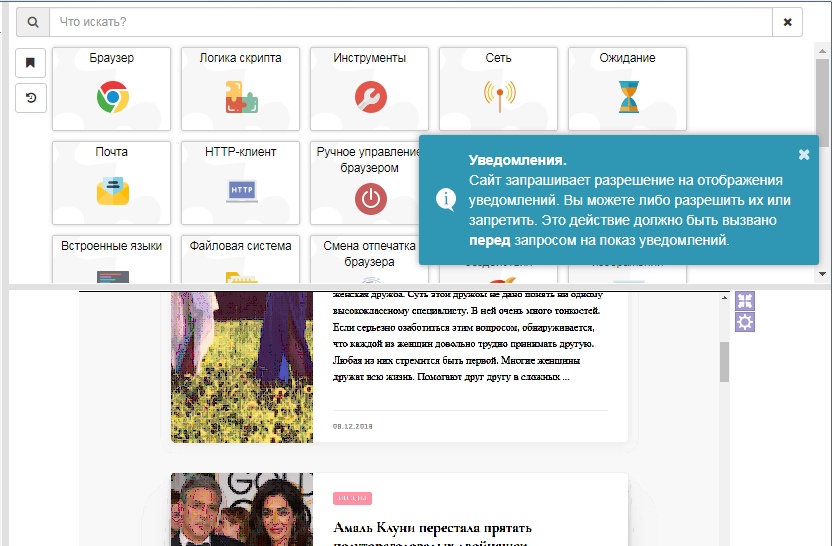Open the Почта mail category
This screenshot has height=546, width=832.
pos(111,183)
